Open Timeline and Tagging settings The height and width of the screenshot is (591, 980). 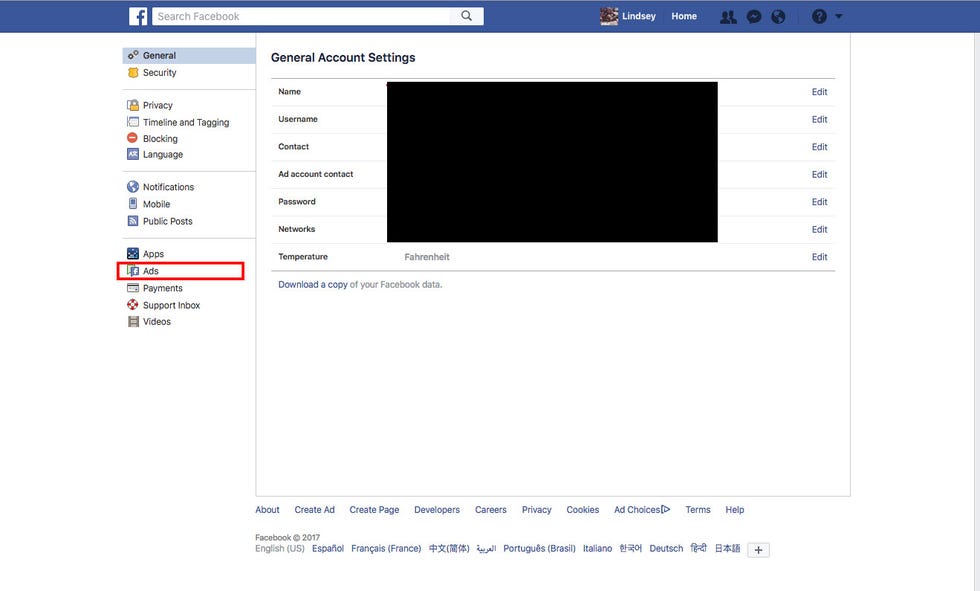click(186, 122)
